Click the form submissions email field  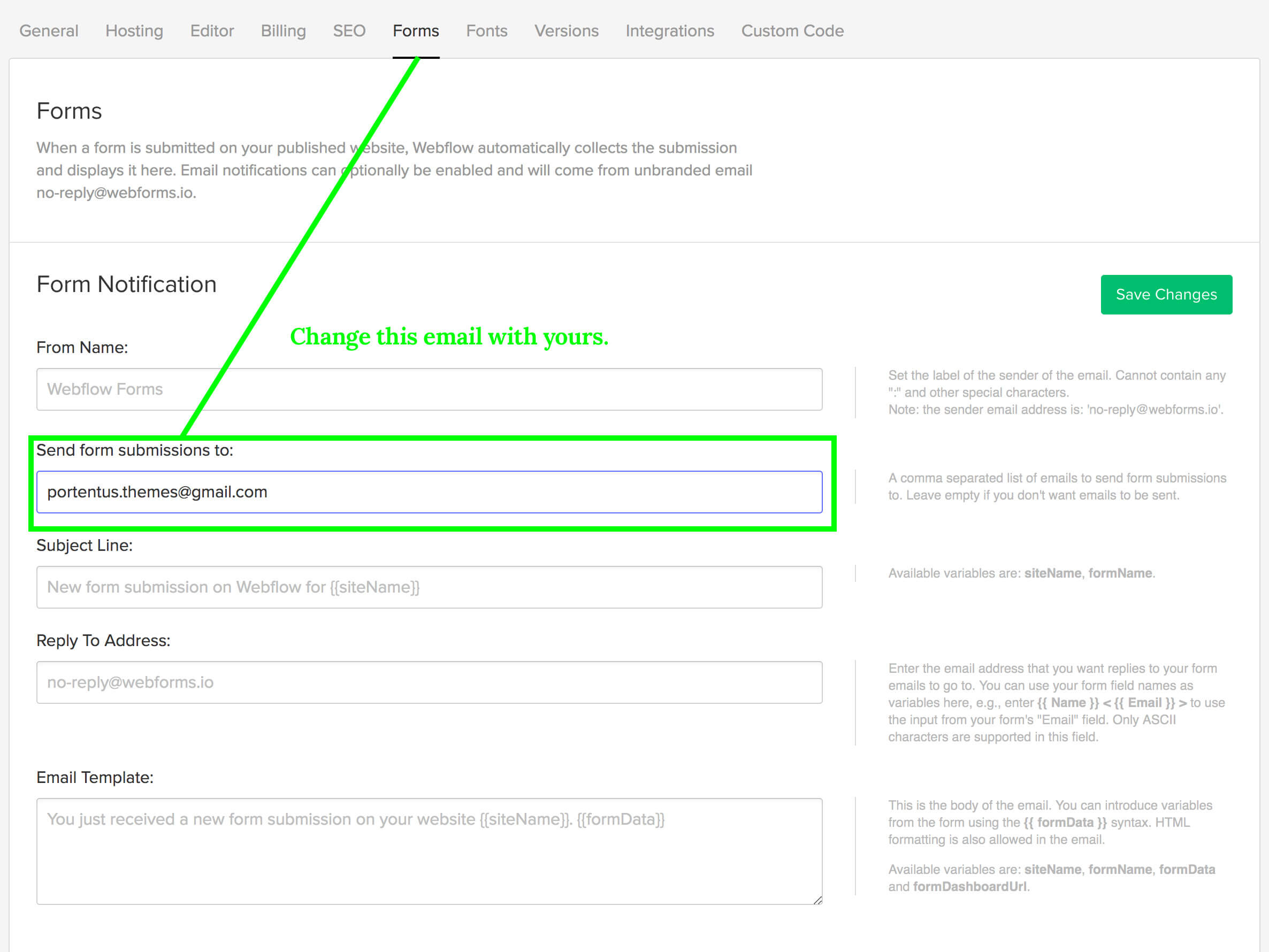[429, 492]
